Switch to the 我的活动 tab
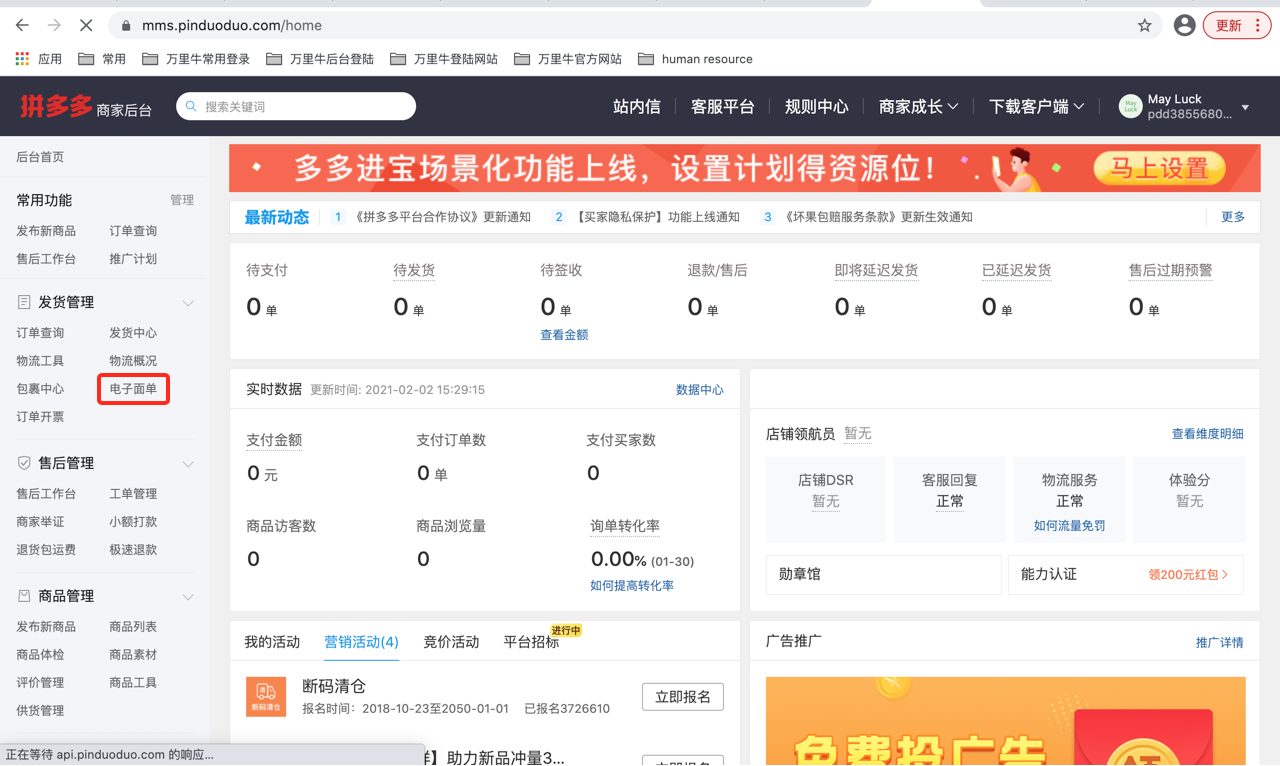 pos(272,642)
